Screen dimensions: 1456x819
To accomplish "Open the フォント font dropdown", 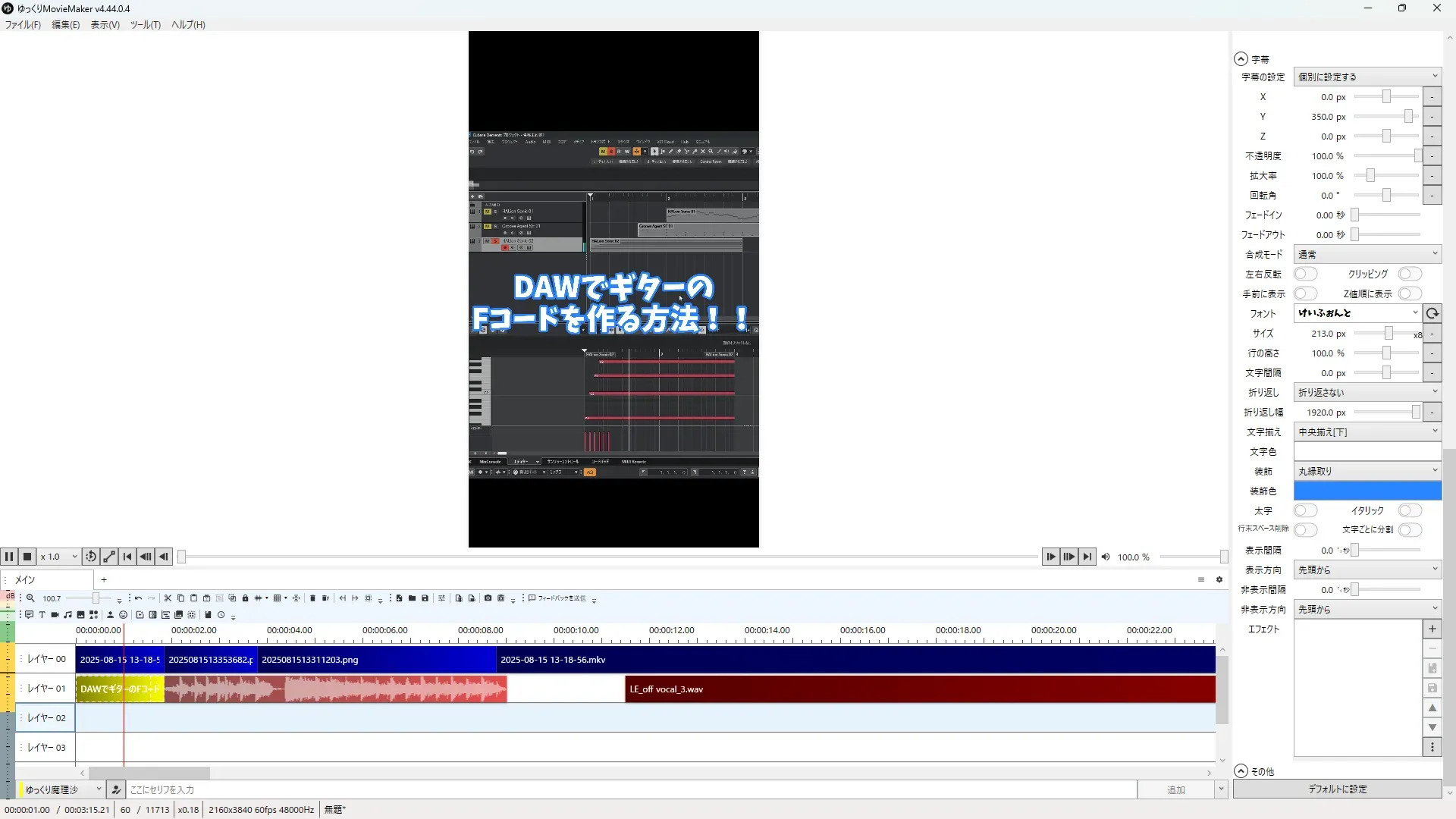I will (1357, 313).
